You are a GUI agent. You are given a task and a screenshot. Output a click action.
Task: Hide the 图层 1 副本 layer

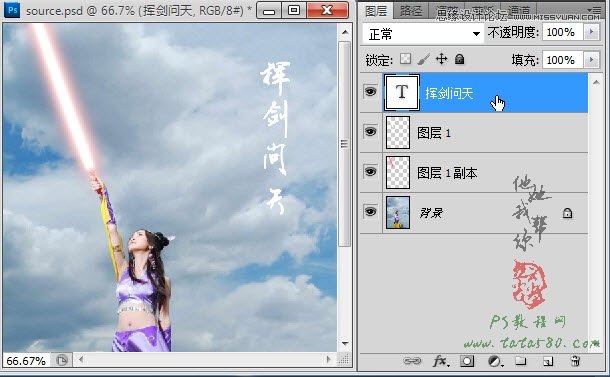(370, 172)
